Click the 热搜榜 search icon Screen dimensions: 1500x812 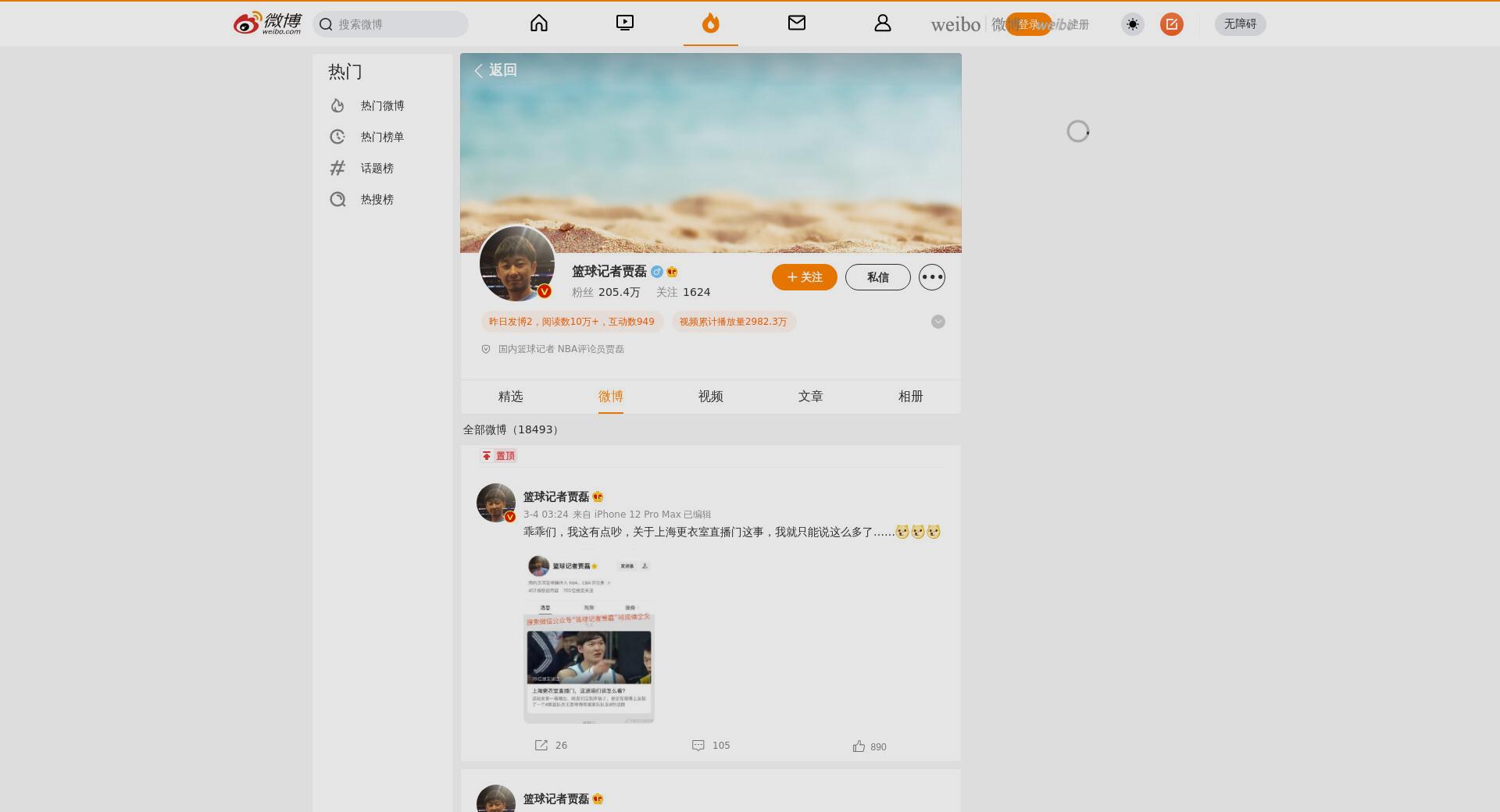coord(337,199)
